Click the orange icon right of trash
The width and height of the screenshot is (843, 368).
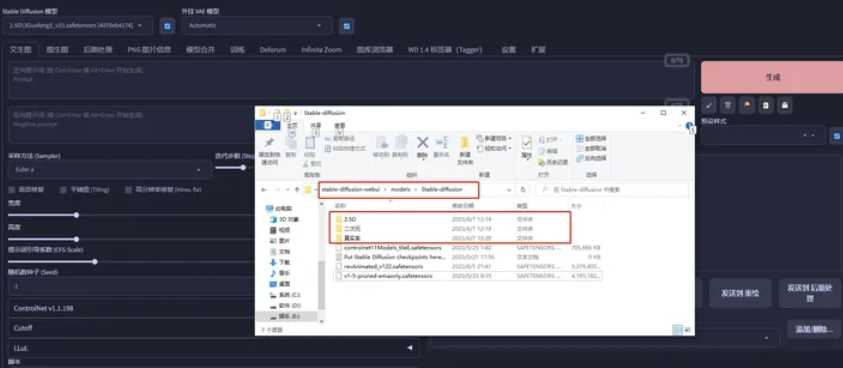746,105
